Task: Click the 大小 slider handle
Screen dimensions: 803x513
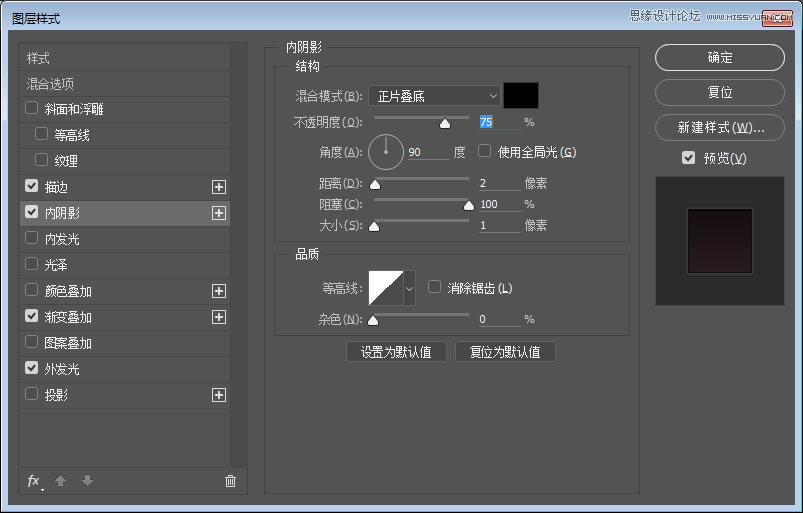Action: (x=374, y=226)
